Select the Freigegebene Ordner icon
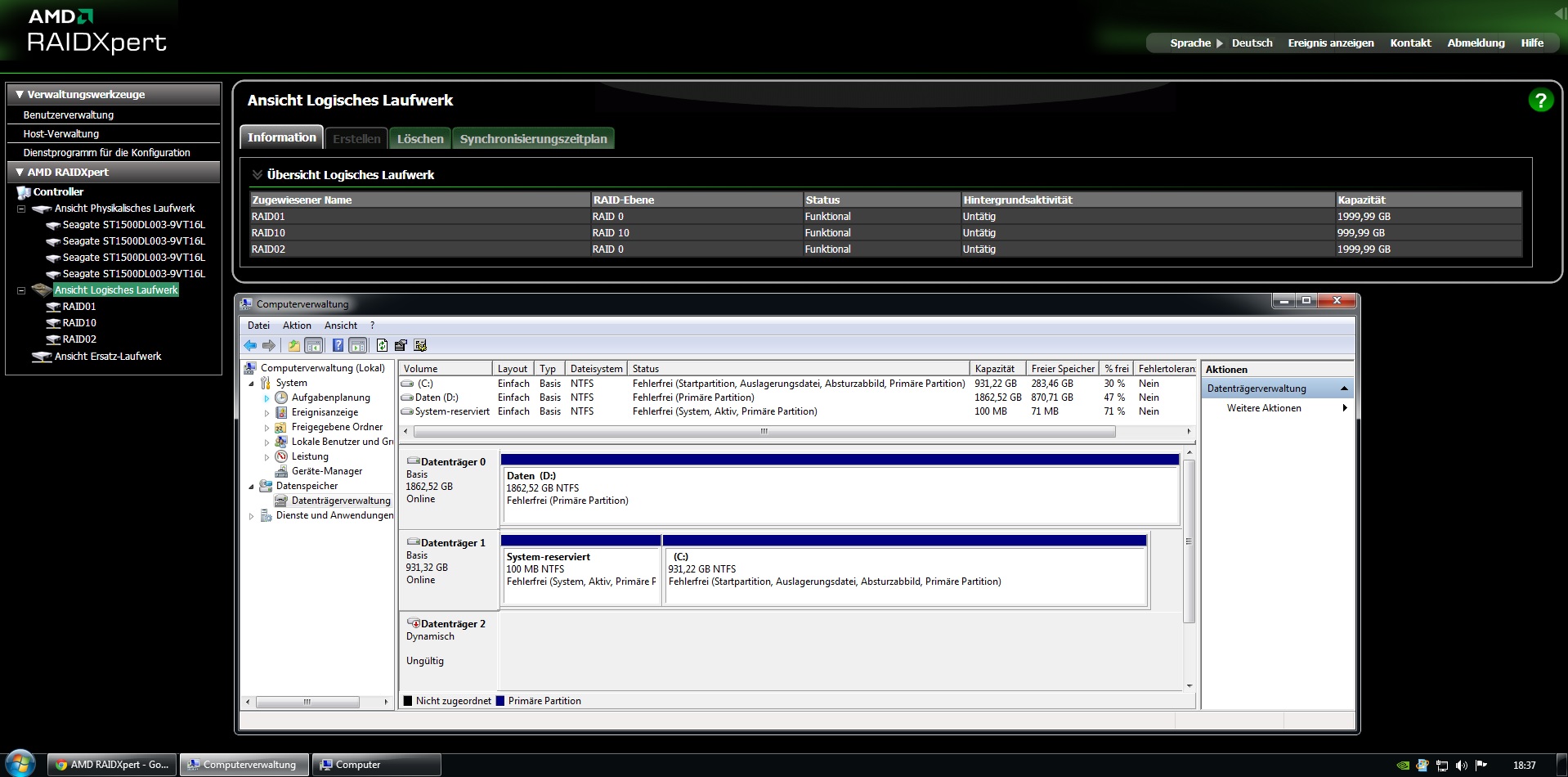1568x777 pixels. click(281, 427)
